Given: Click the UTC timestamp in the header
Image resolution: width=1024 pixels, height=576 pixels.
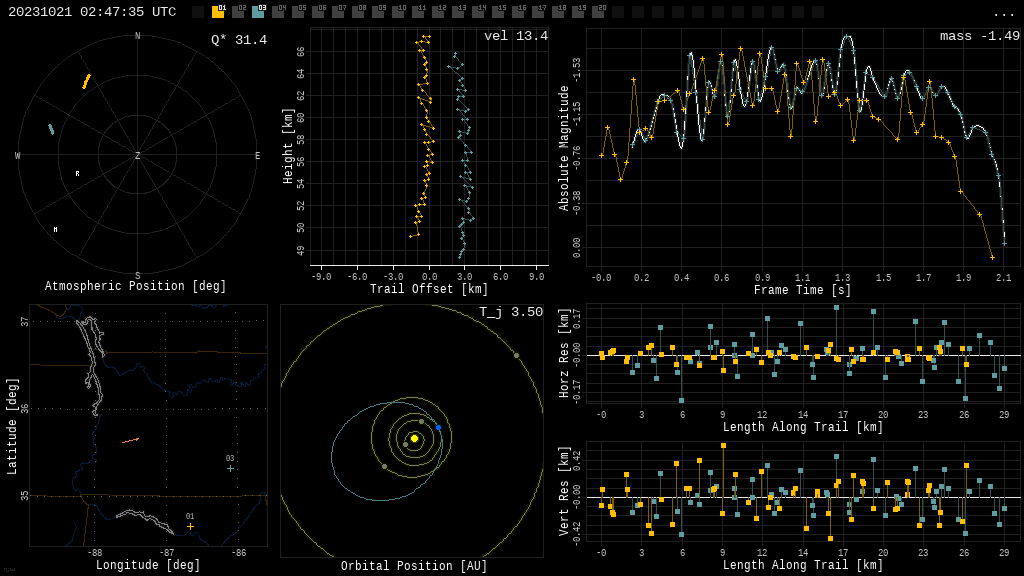Looking at the screenshot, I should pos(92,12).
